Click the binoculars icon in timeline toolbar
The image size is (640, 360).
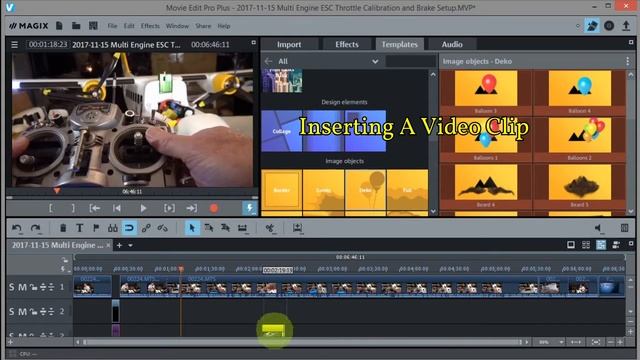point(113,228)
